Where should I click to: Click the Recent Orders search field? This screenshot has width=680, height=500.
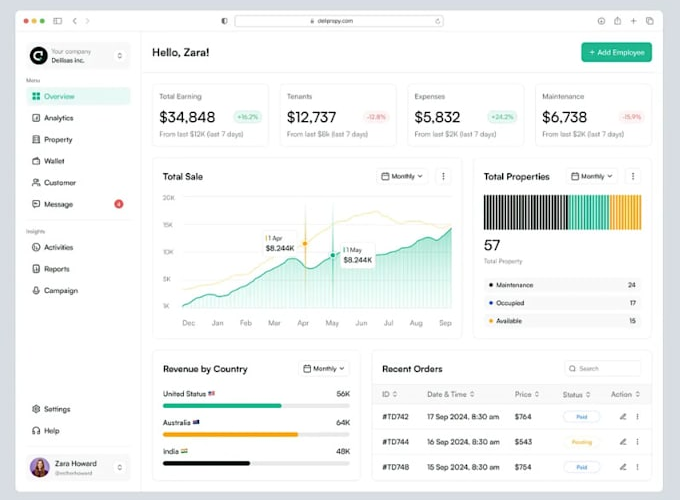603,369
